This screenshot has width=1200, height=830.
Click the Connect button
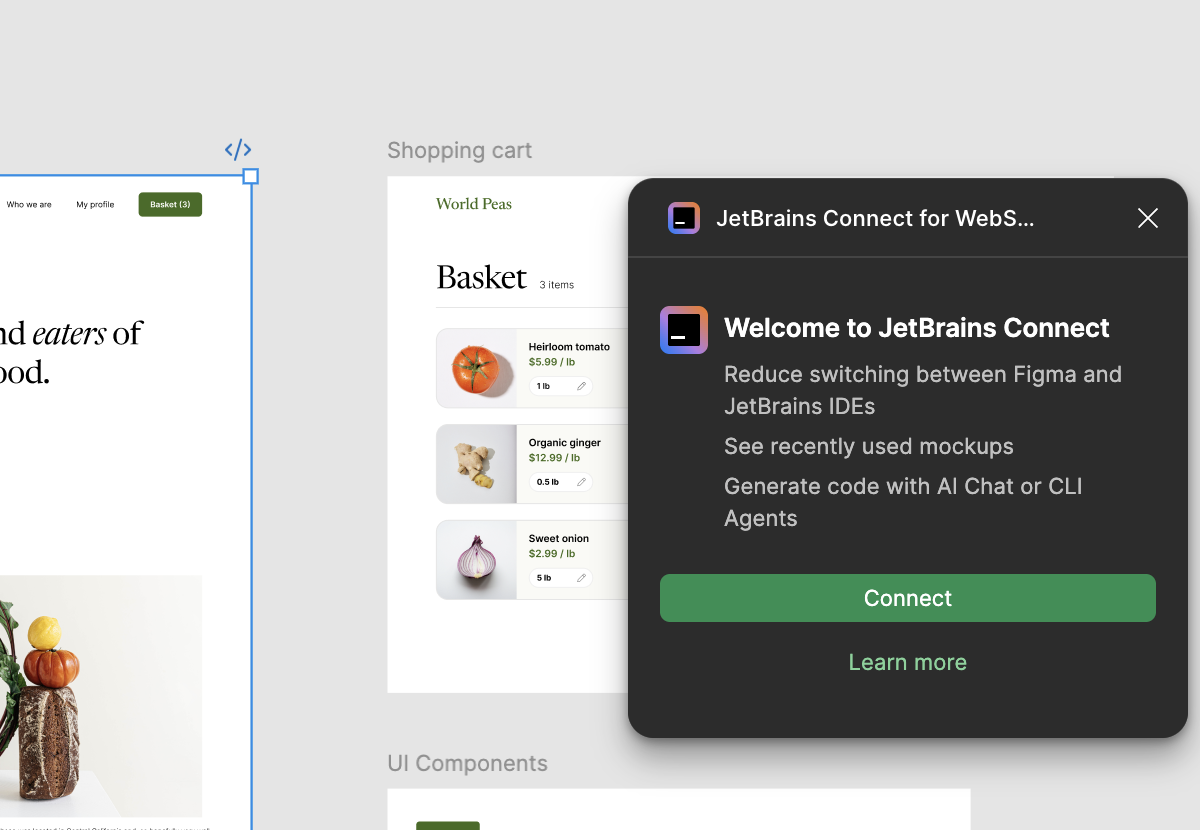[907, 598]
